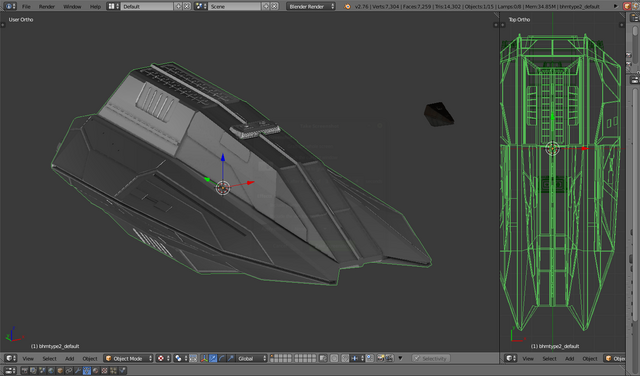Viewport: 640px width, 376px height.
Task: Open the World properties tab
Action: [51, 371]
